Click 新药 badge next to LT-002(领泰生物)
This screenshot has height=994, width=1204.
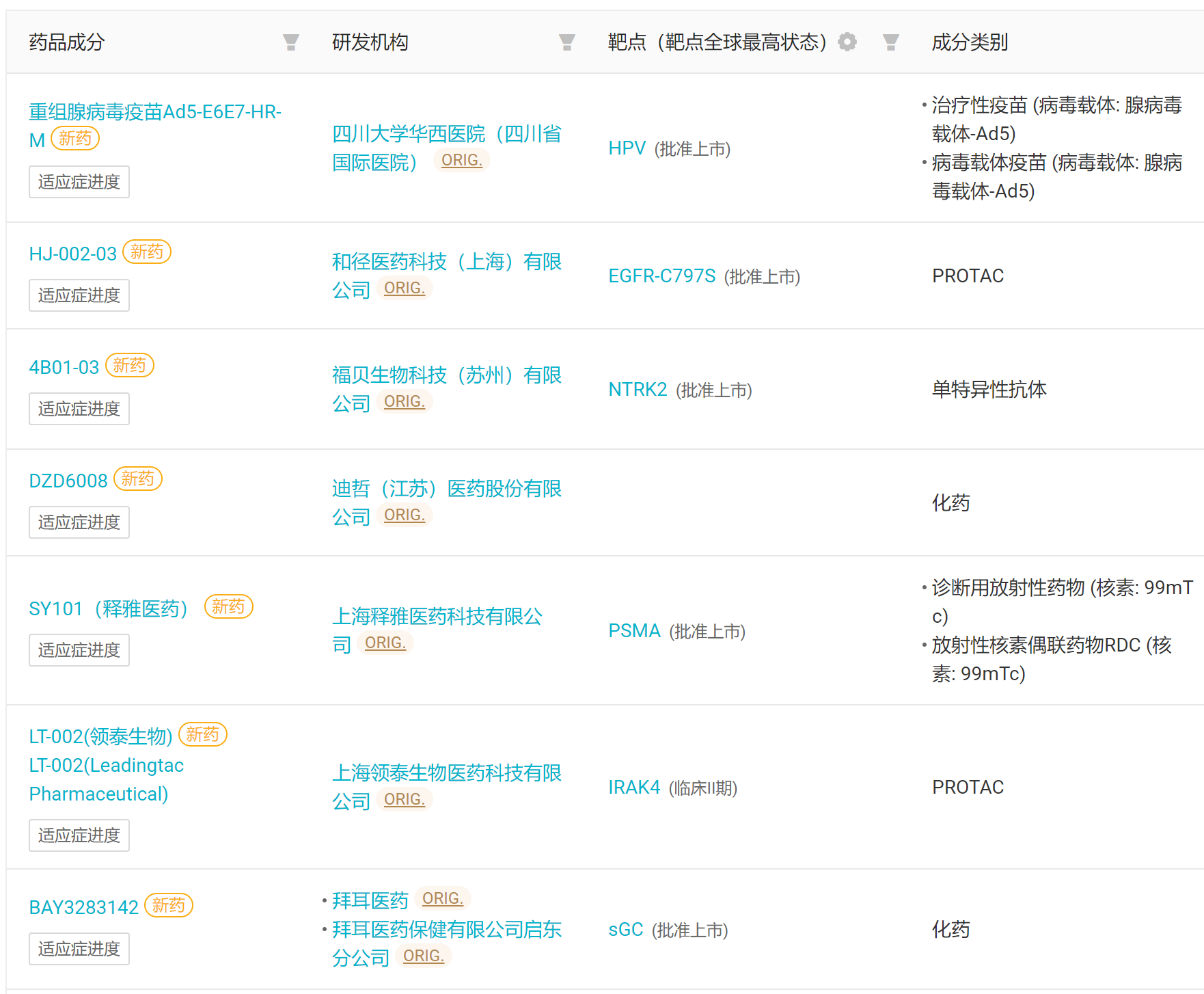pos(203,735)
